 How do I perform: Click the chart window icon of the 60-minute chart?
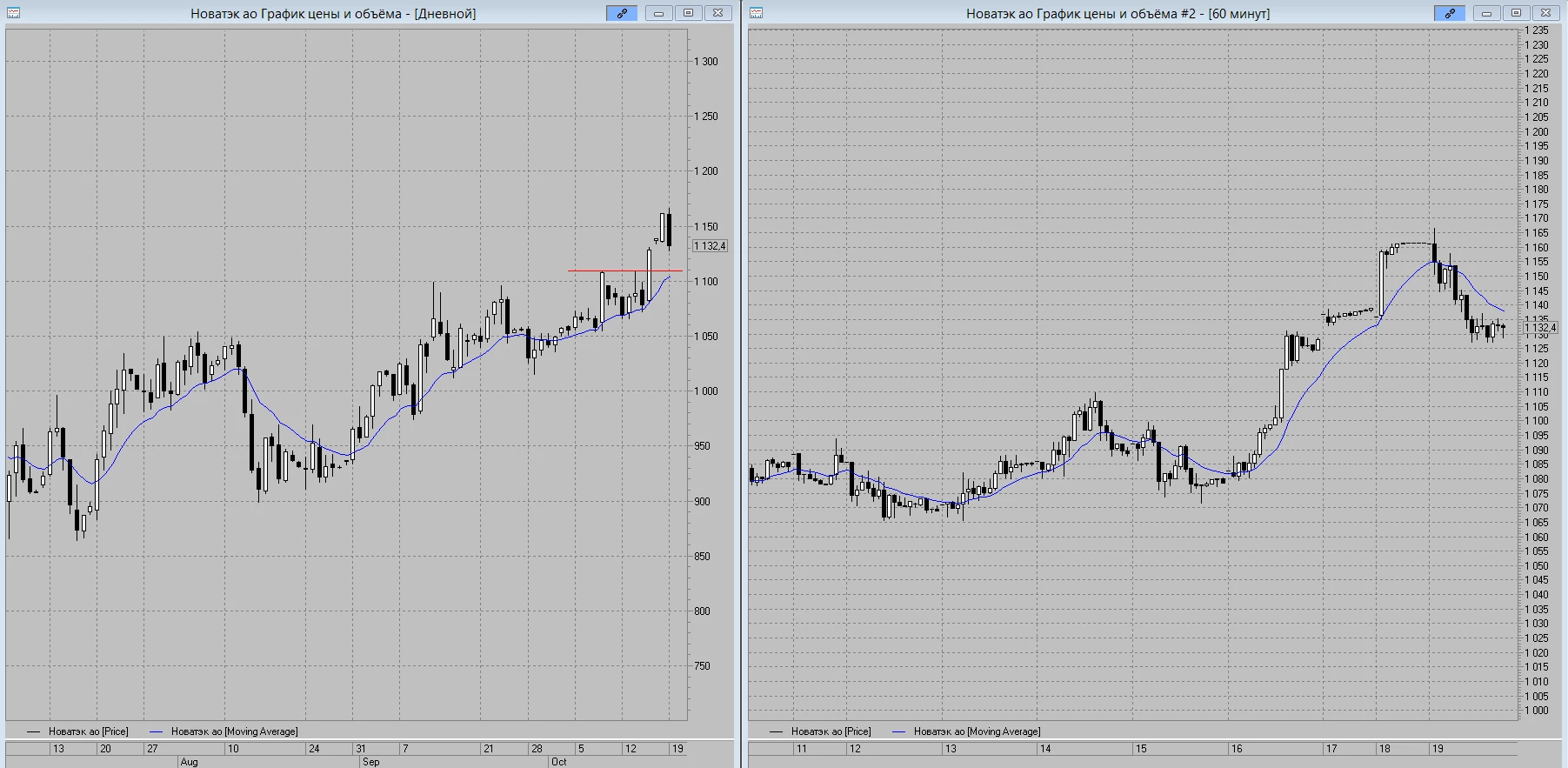(x=756, y=13)
